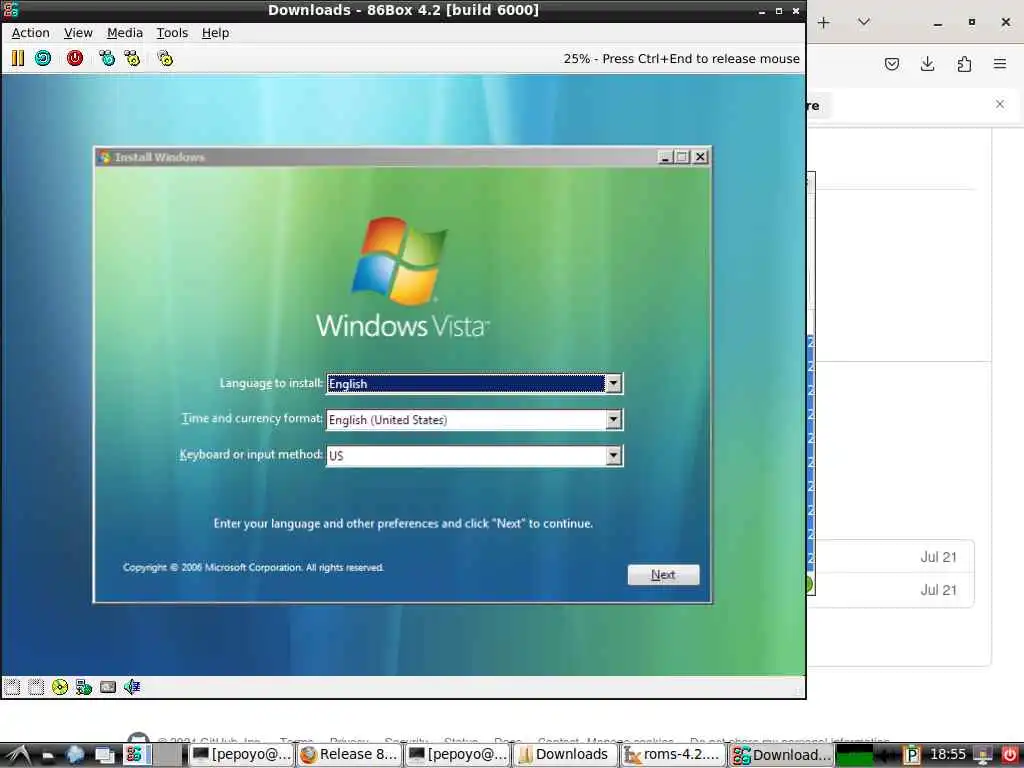Open the Help menu
This screenshot has height=768, width=1024.
[216, 33]
